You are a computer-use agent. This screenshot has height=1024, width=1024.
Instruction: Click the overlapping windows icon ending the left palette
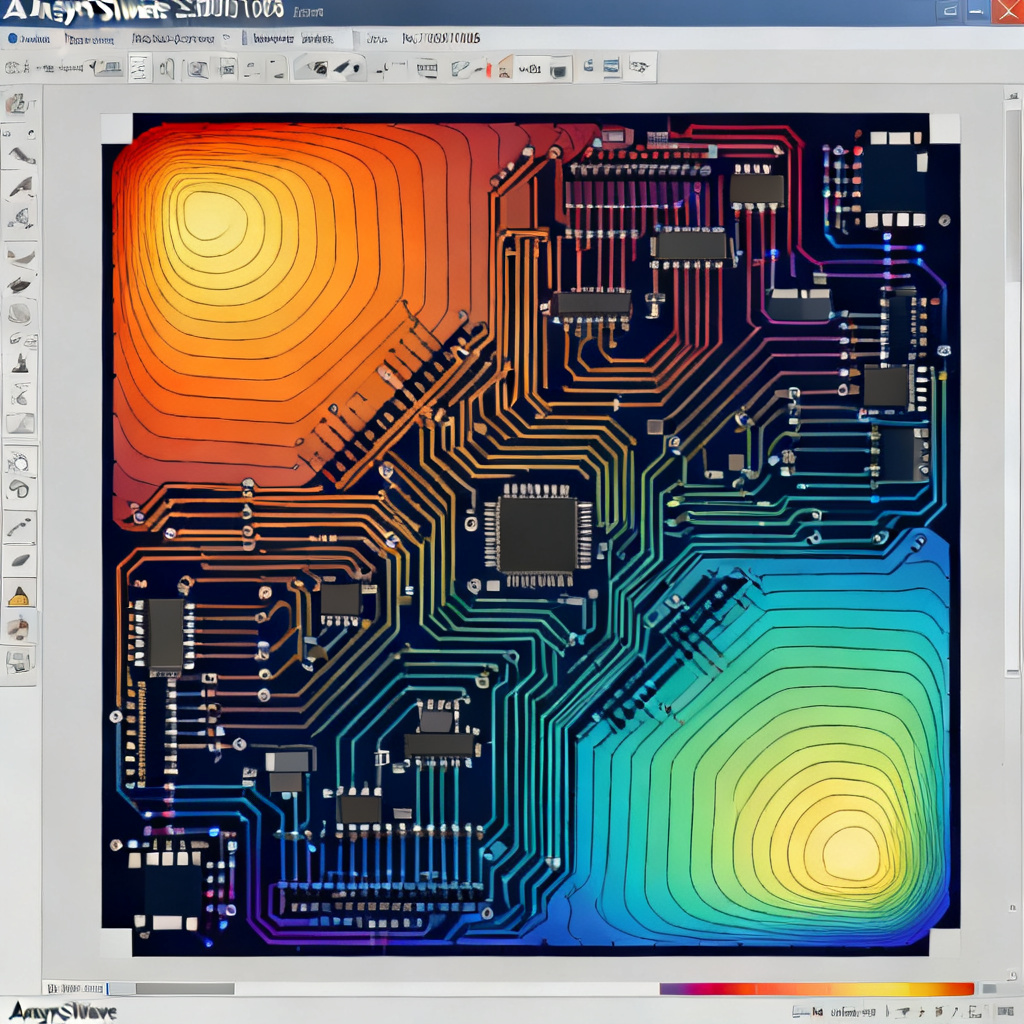18,662
